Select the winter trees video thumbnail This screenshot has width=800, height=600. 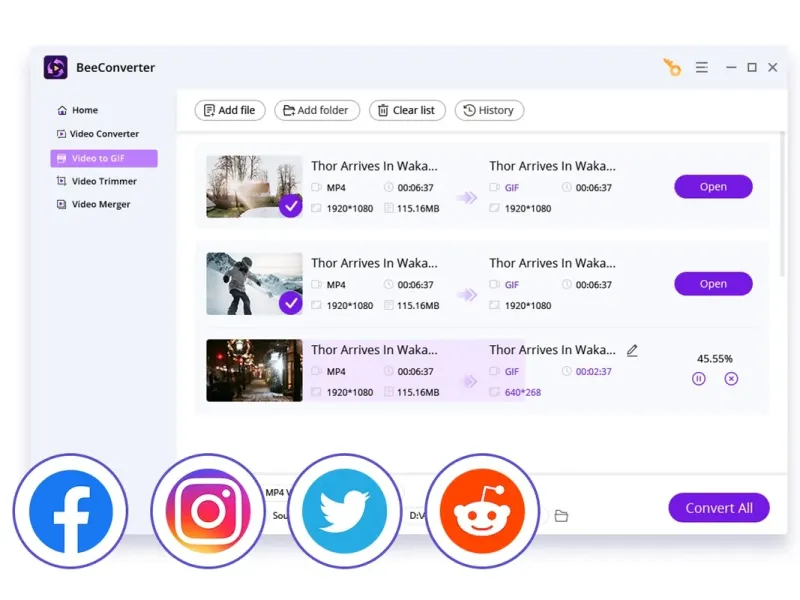point(254,187)
